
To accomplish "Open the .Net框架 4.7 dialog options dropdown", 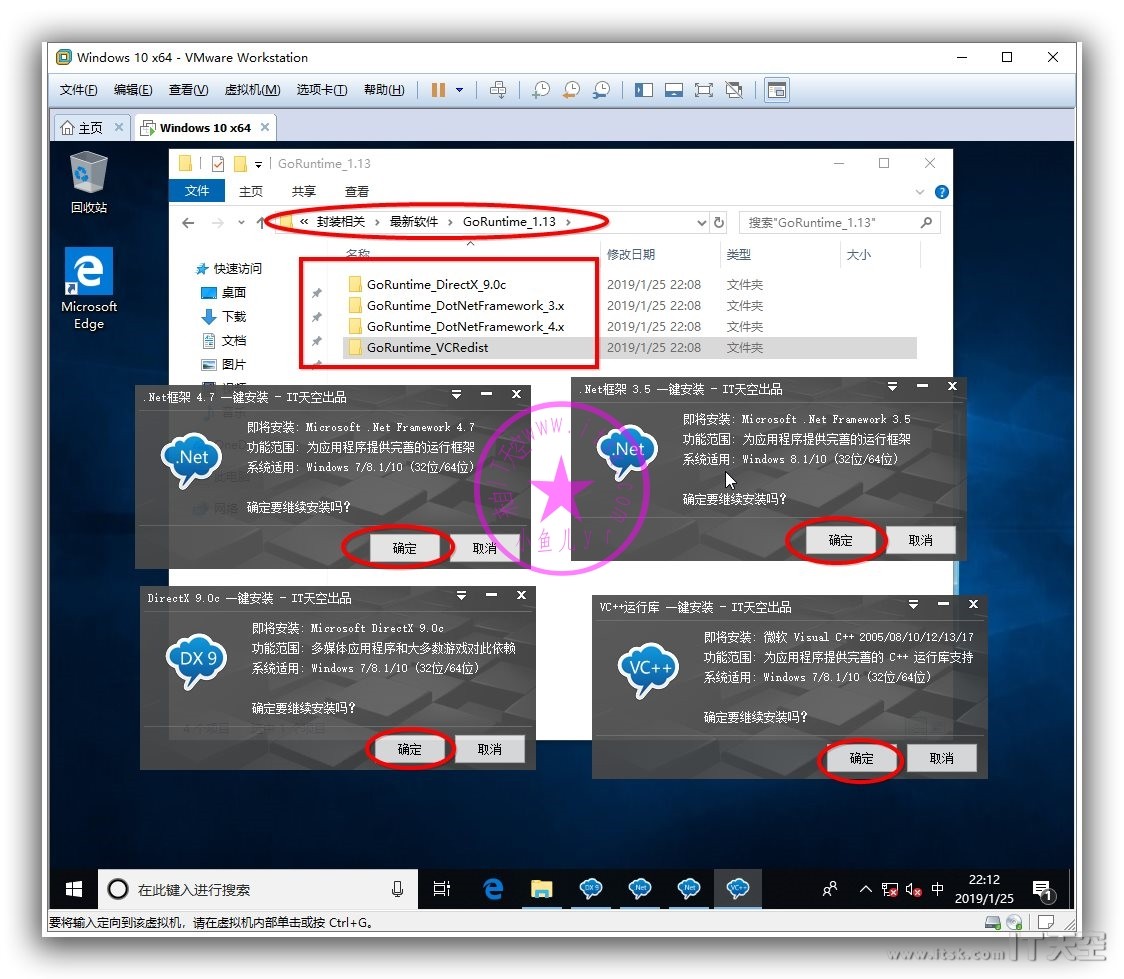I will [457, 394].
